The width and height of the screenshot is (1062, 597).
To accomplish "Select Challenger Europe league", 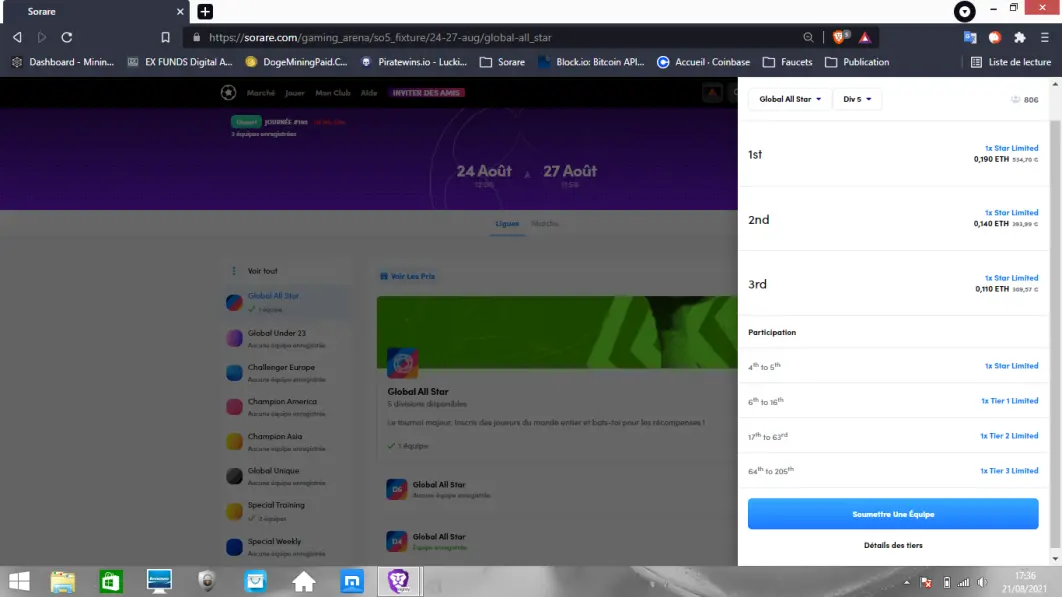I will pos(287,373).
